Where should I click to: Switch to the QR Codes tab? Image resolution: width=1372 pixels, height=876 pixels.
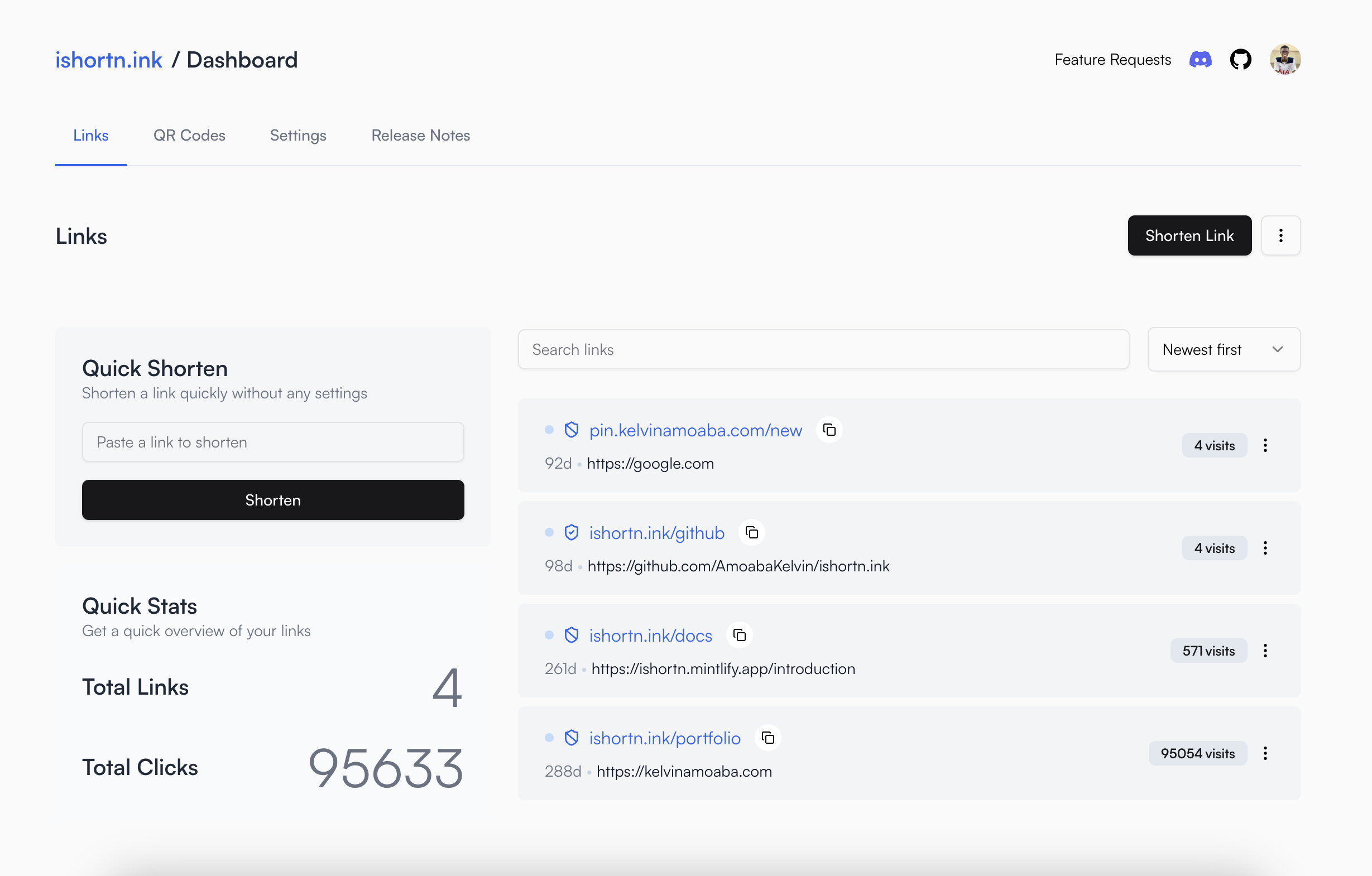point(189,135)
